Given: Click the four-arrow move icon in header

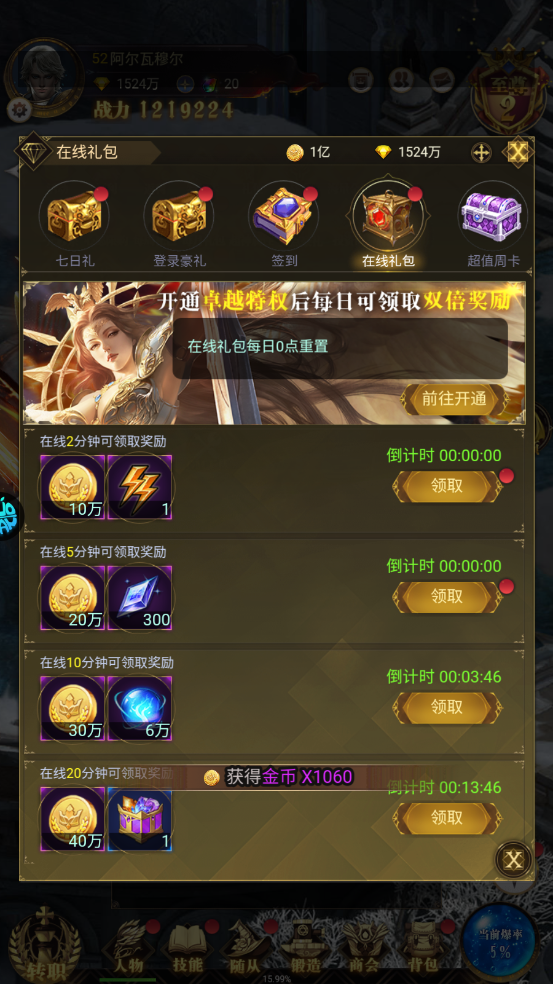Looking at the screenshot, I should point(481,152).
